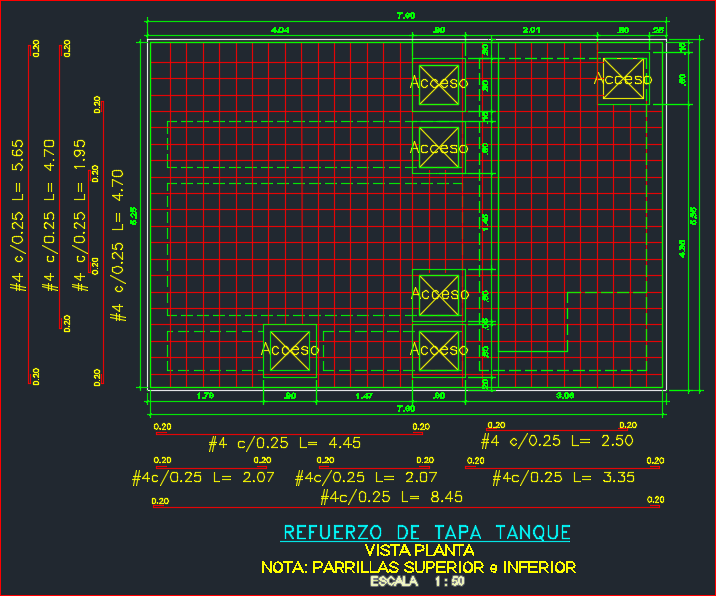Click the VISTA PLANTA subtitle text
The width and height of the screenshot is (716, 596).
coord(419,550)
